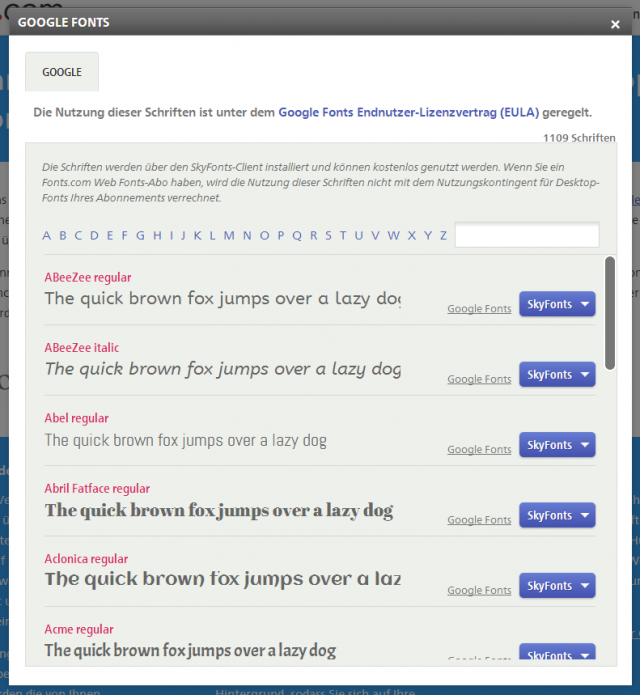Filter fonts by letter C
Image resolution: width=640 pixels, height=695 pixels.
[x=78, y=235]
